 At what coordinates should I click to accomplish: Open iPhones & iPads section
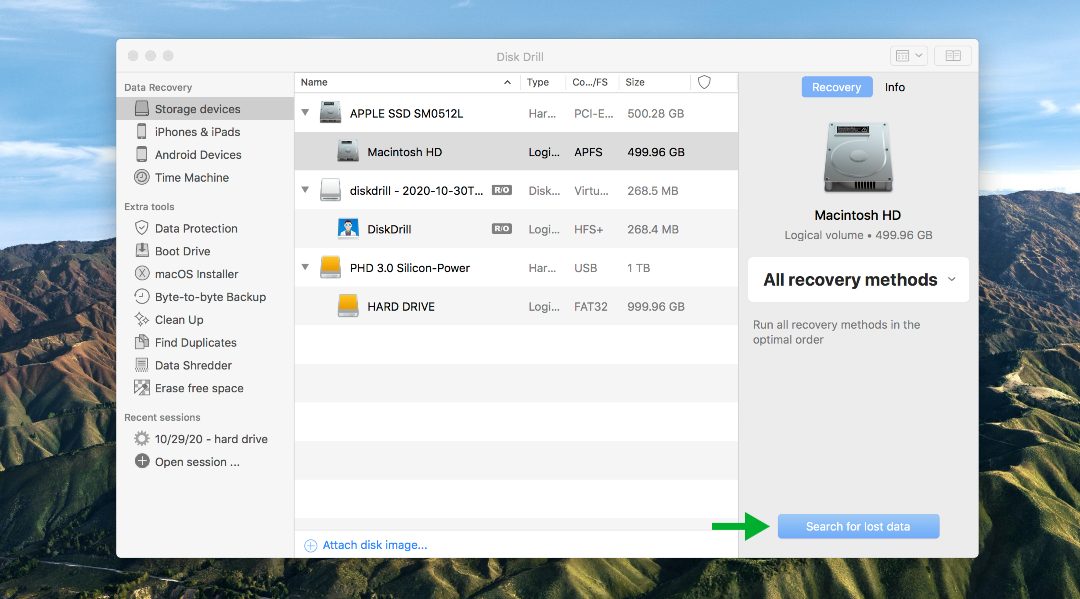point(197,132)
